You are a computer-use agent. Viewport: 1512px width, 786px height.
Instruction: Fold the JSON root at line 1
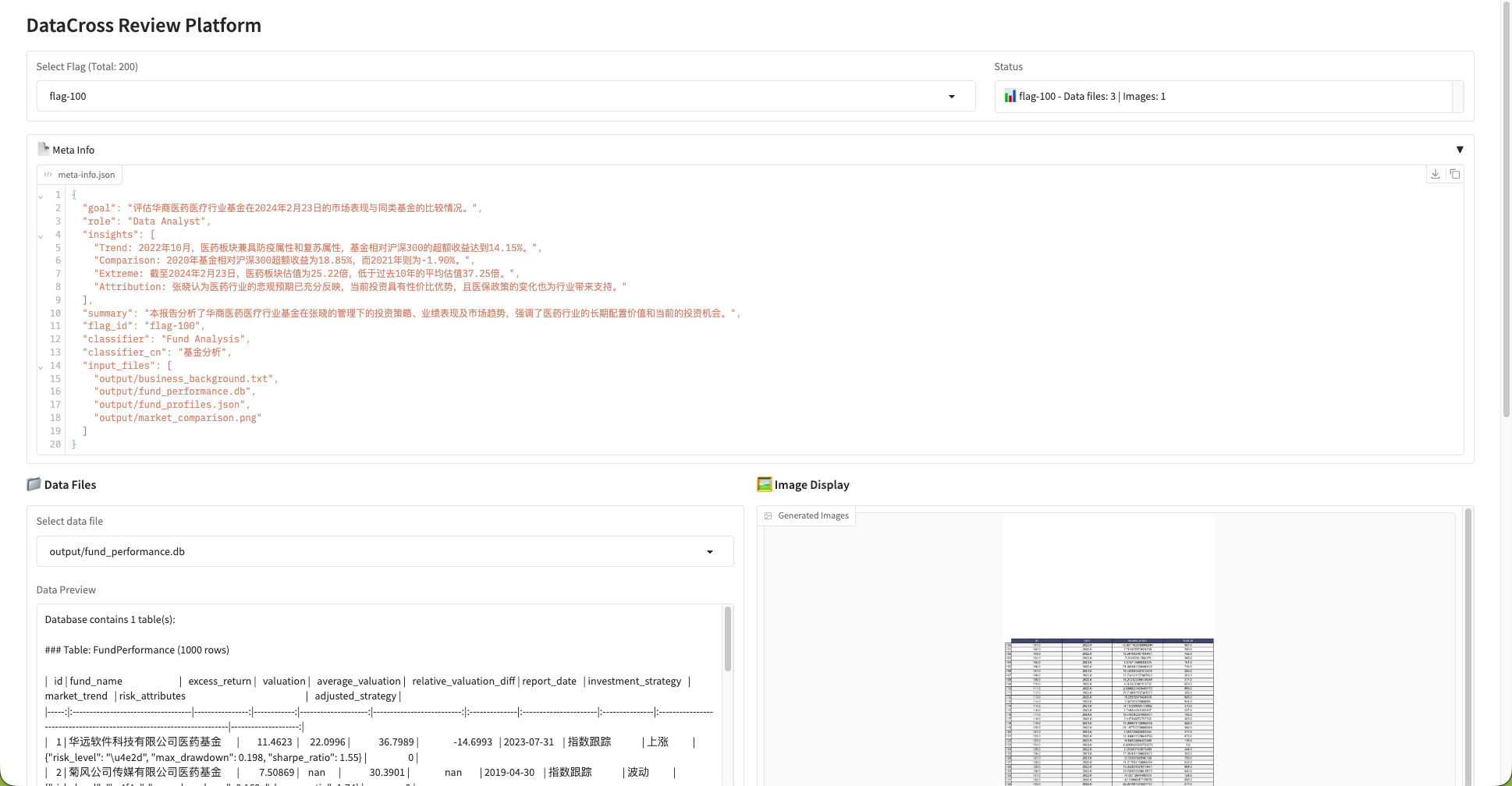[x=41, y=196]
